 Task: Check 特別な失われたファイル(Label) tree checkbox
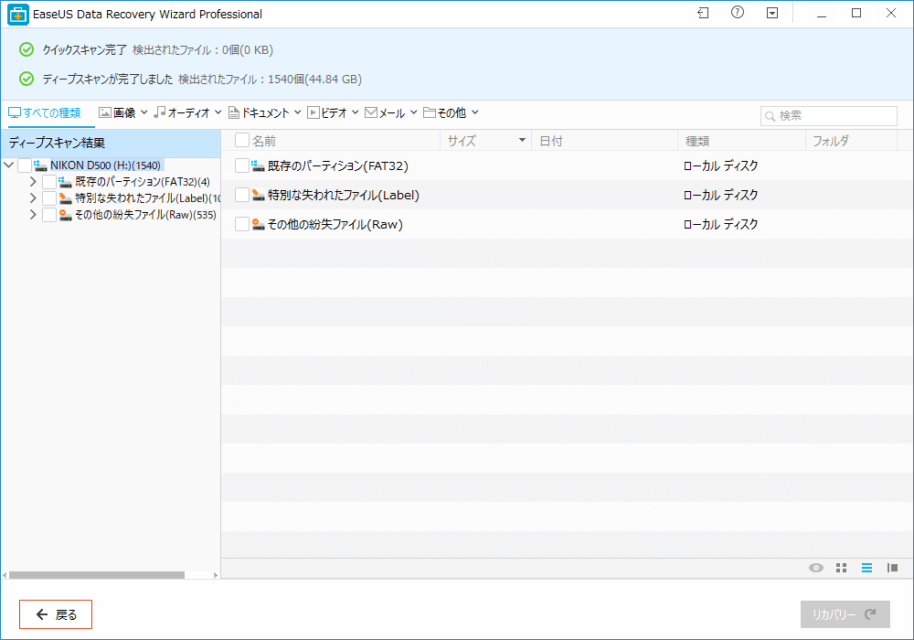49,198
